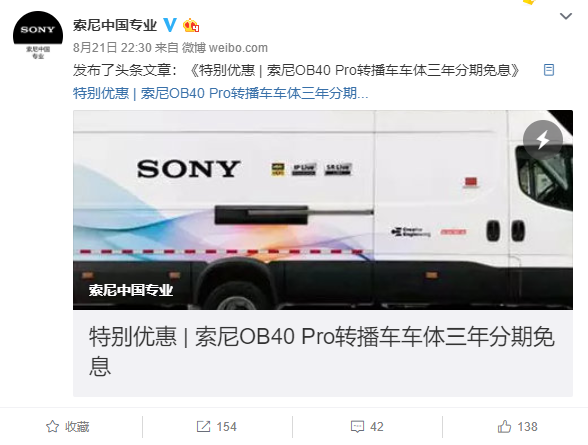Open the 42 comments section
Screen dimensions: 588x445
tap(367, 427)
